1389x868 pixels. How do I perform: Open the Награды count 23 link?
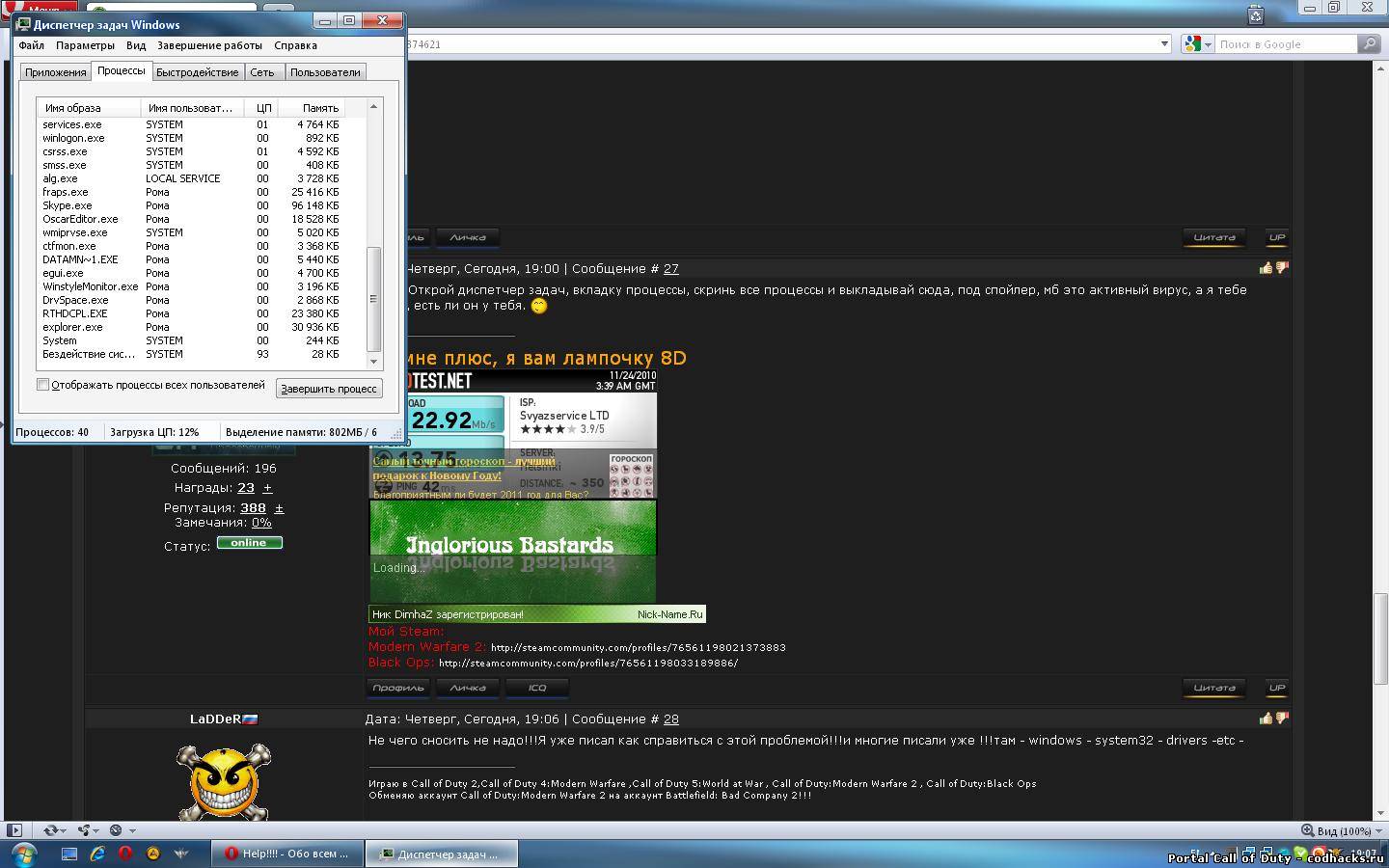pos(246,488)
